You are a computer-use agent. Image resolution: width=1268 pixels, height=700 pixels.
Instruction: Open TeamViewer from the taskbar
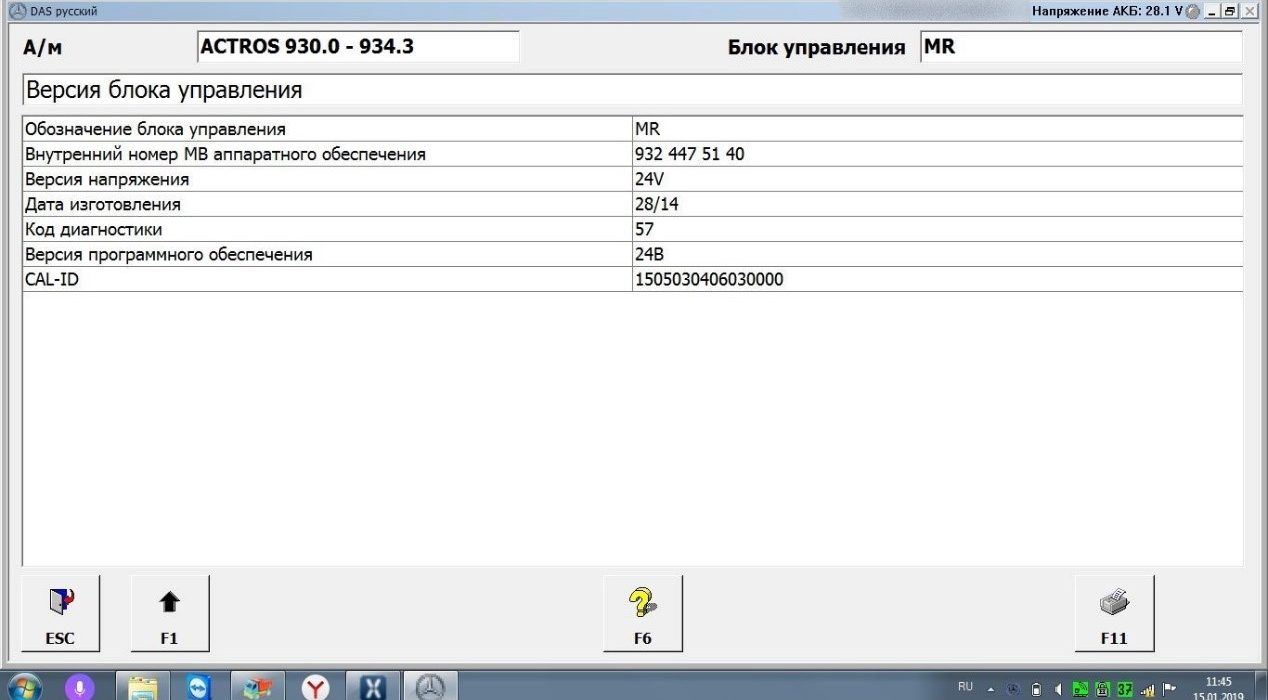201,687
